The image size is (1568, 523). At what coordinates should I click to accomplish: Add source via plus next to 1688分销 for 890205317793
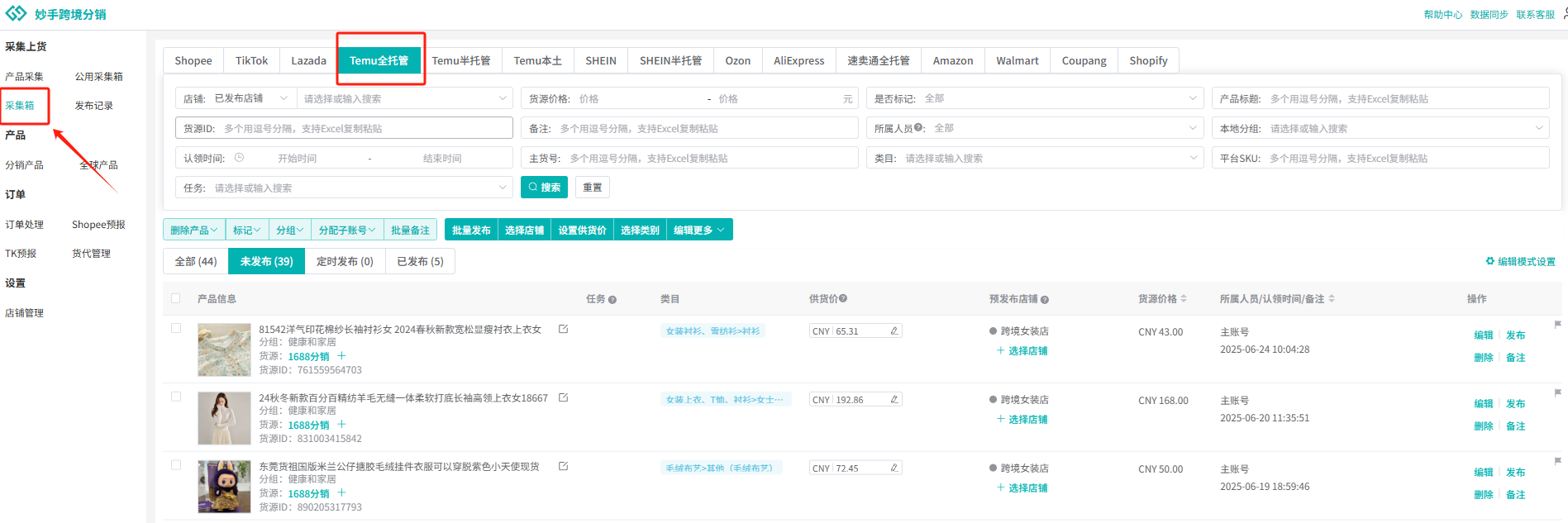(341, 493)
